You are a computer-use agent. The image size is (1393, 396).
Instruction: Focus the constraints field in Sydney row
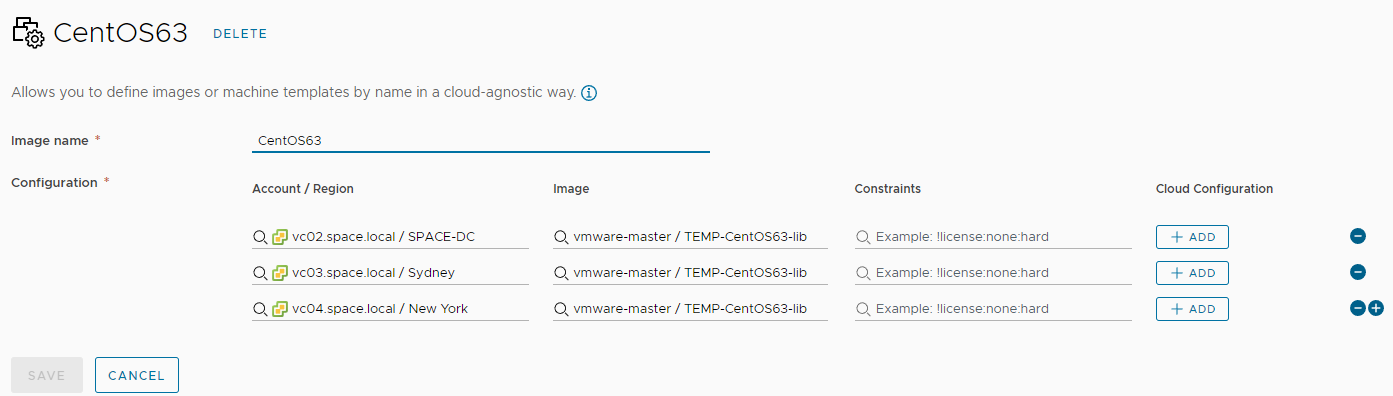point(993,273)
